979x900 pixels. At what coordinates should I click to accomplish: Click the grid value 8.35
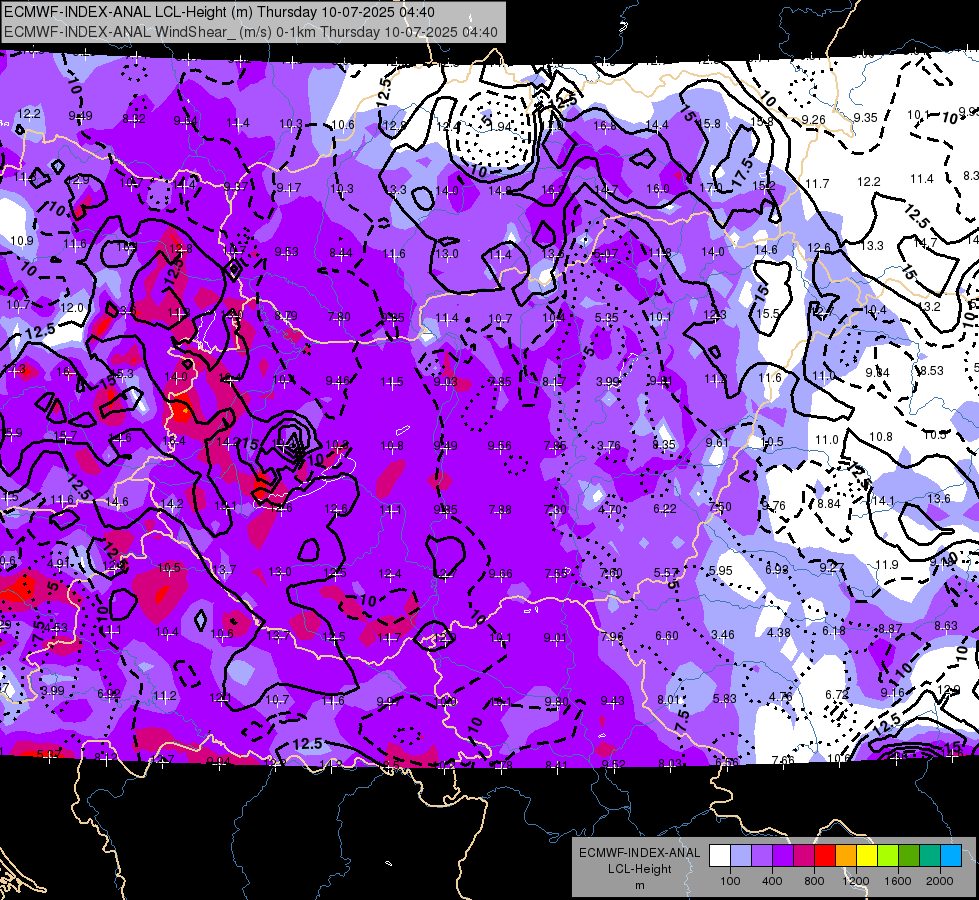coord(663,444)
